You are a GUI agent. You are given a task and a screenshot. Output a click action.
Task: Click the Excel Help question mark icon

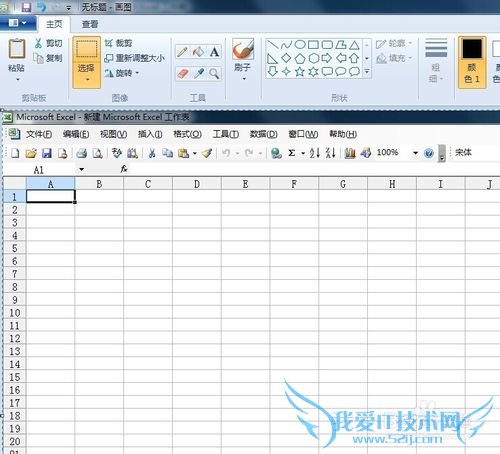click(x=429, y=153)
